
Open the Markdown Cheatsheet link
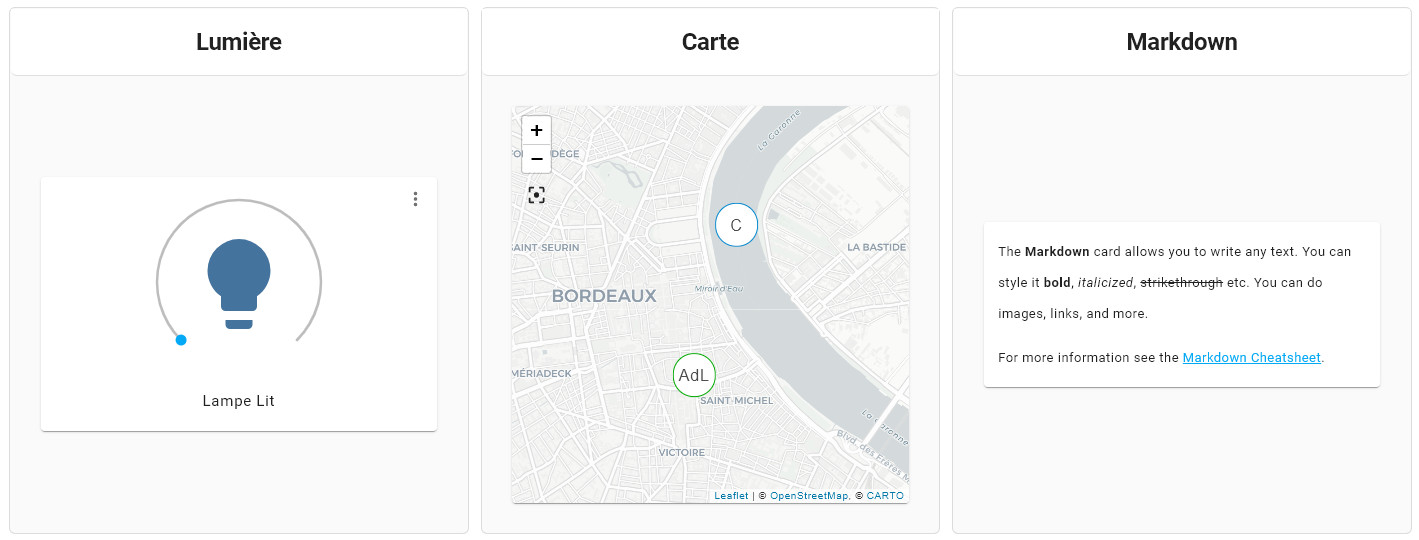coord(1252,357)
